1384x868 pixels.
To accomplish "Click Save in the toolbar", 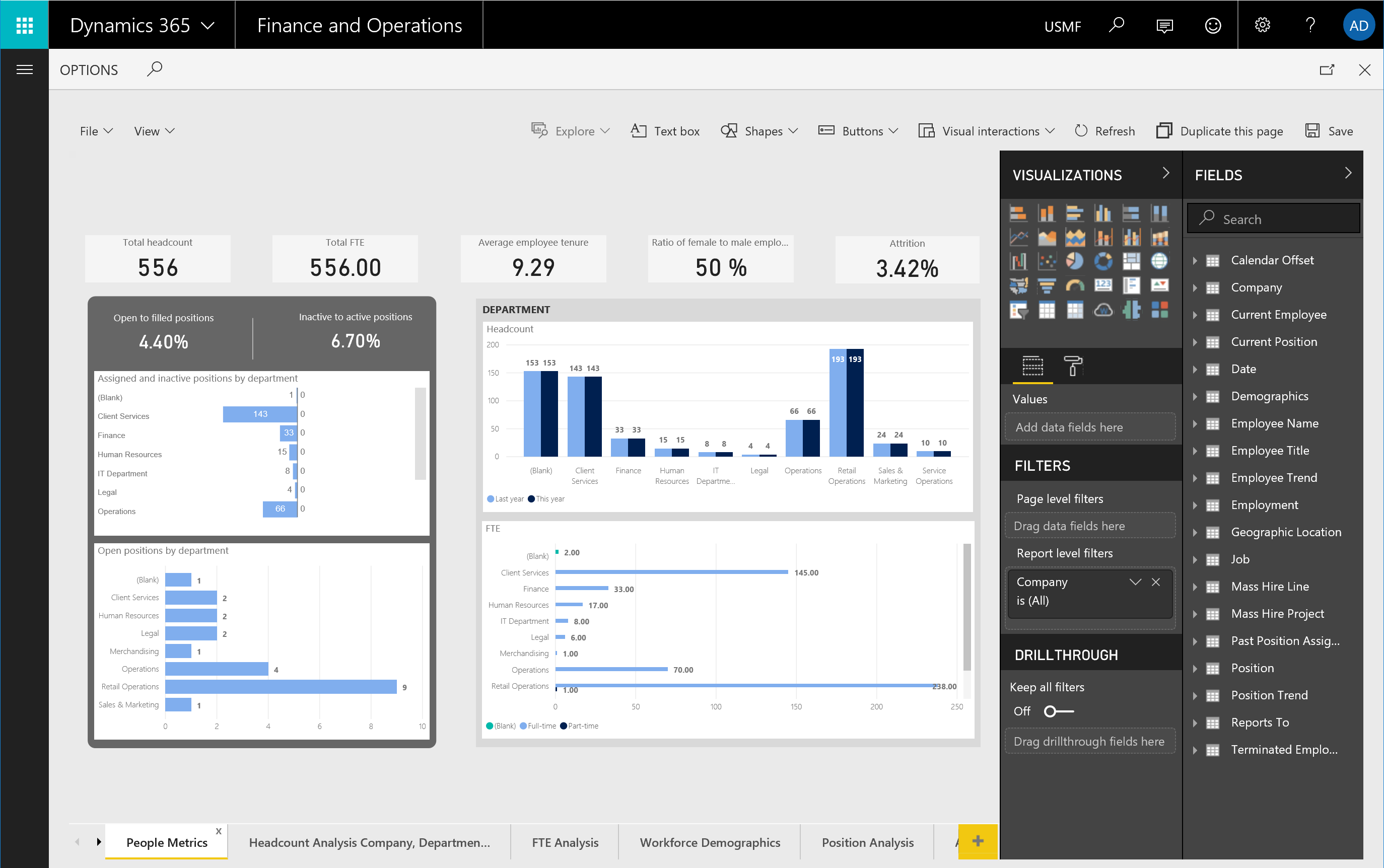I will [1328, 131].
